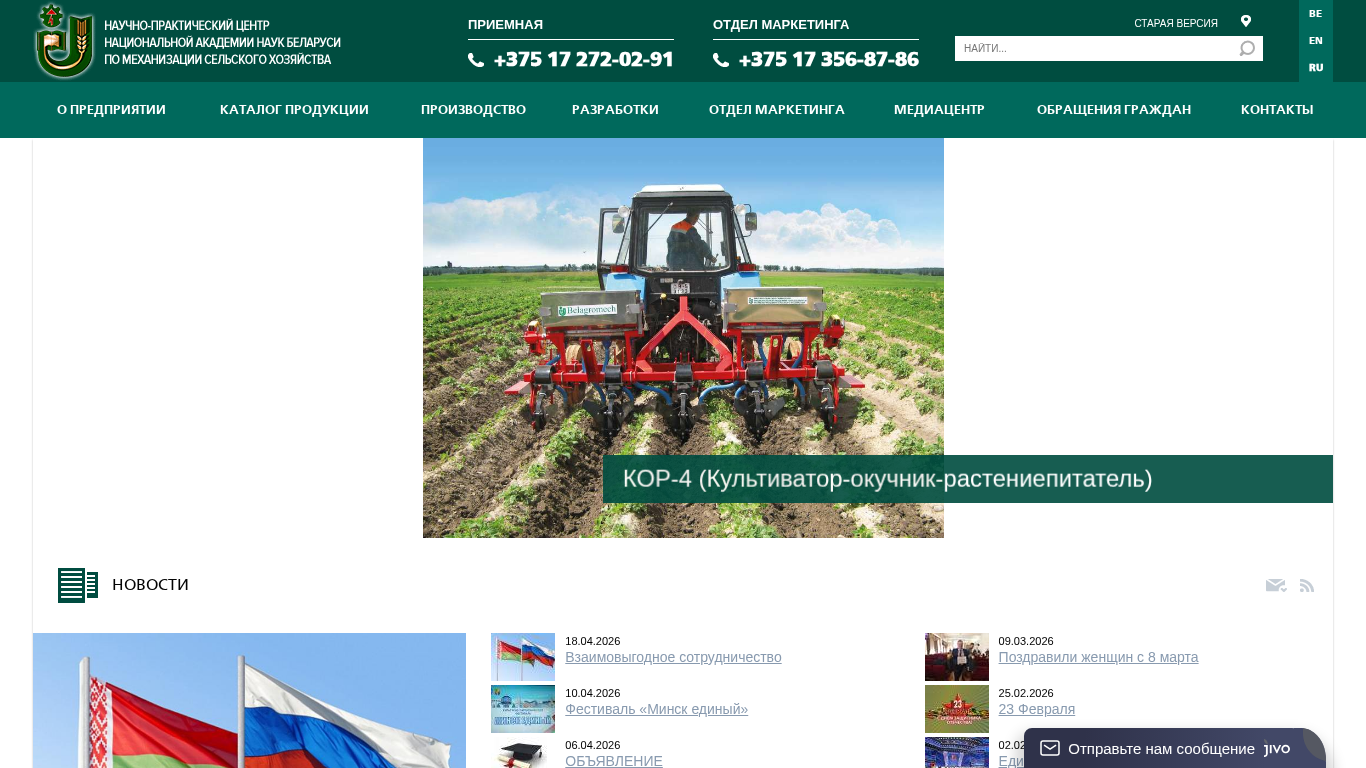Open the О предприятии menu
Viewport: 1366px width, 768px height.
[111, 110]
